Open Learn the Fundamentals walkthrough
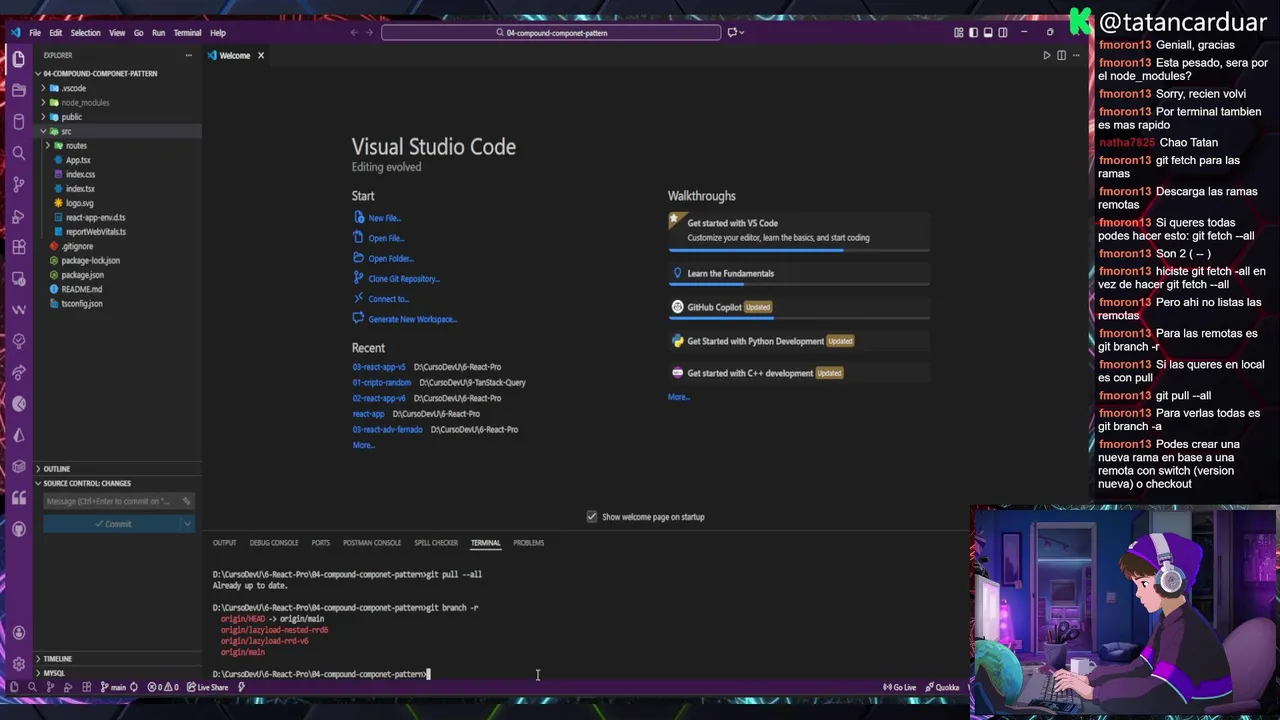The image size is (1280, 720). 798,275
